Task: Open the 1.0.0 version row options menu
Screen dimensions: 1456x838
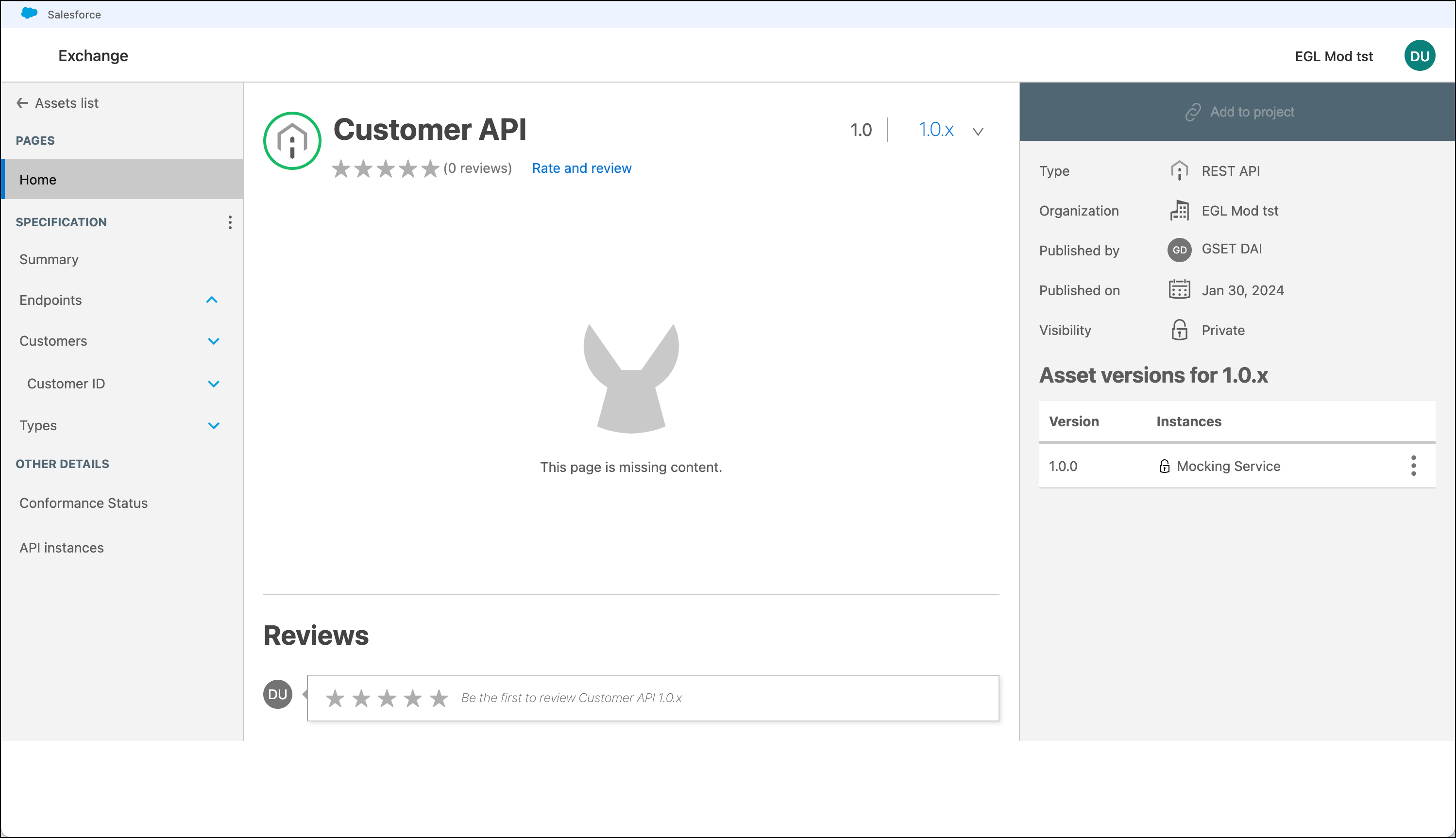Action: pos(1413,466)
